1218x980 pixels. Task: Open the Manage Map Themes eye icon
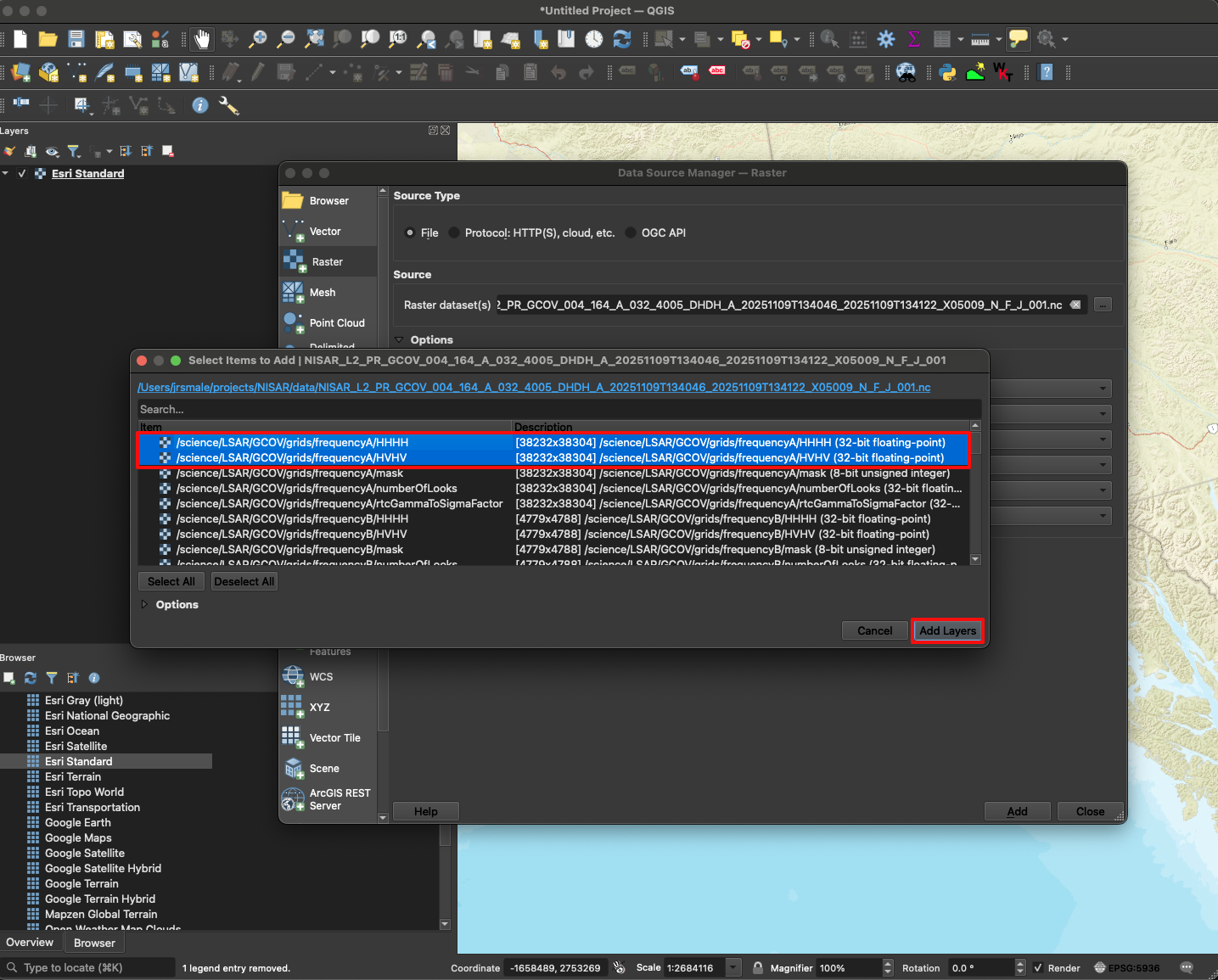click(53, 152)
